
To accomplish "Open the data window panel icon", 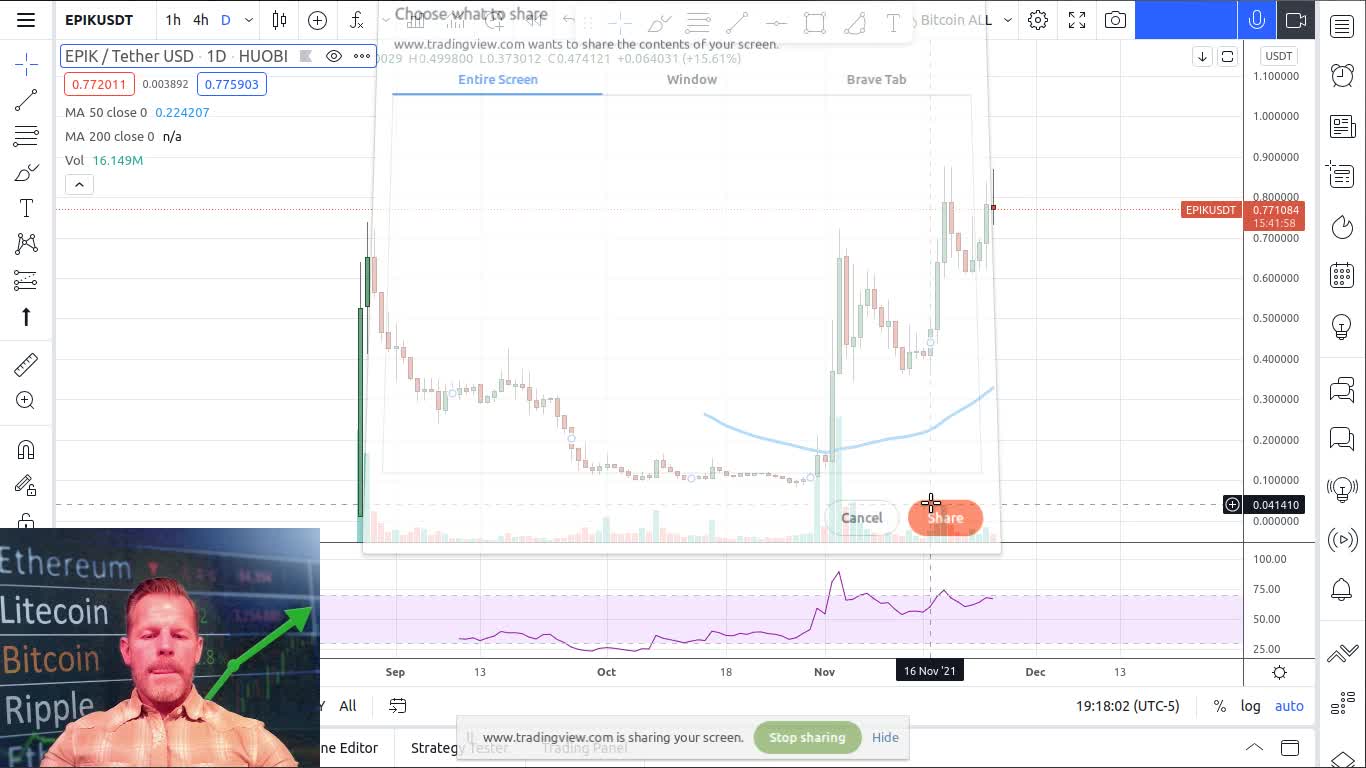I will coord(1342,176).
